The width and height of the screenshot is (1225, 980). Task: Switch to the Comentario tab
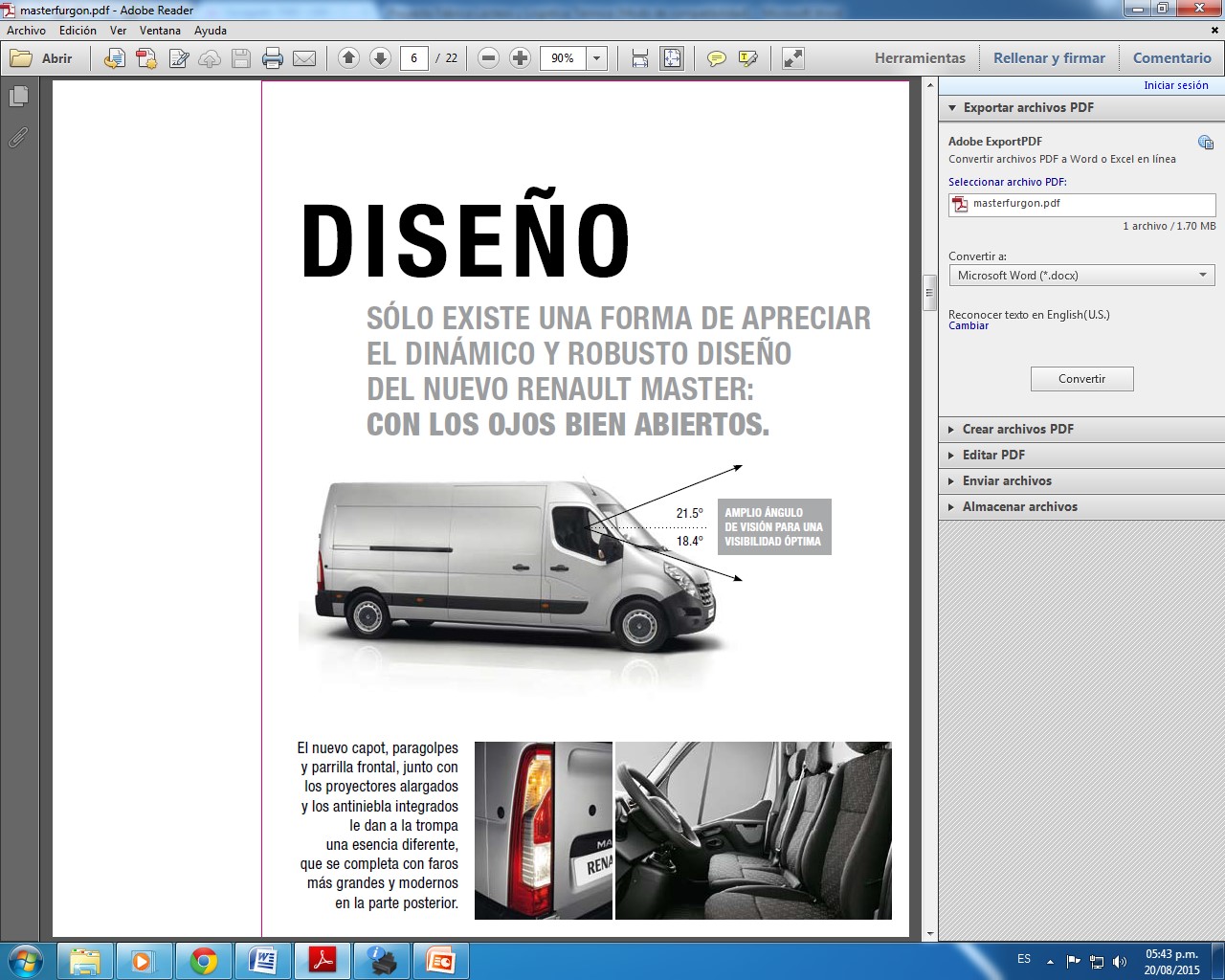(x=1171, y=58)
